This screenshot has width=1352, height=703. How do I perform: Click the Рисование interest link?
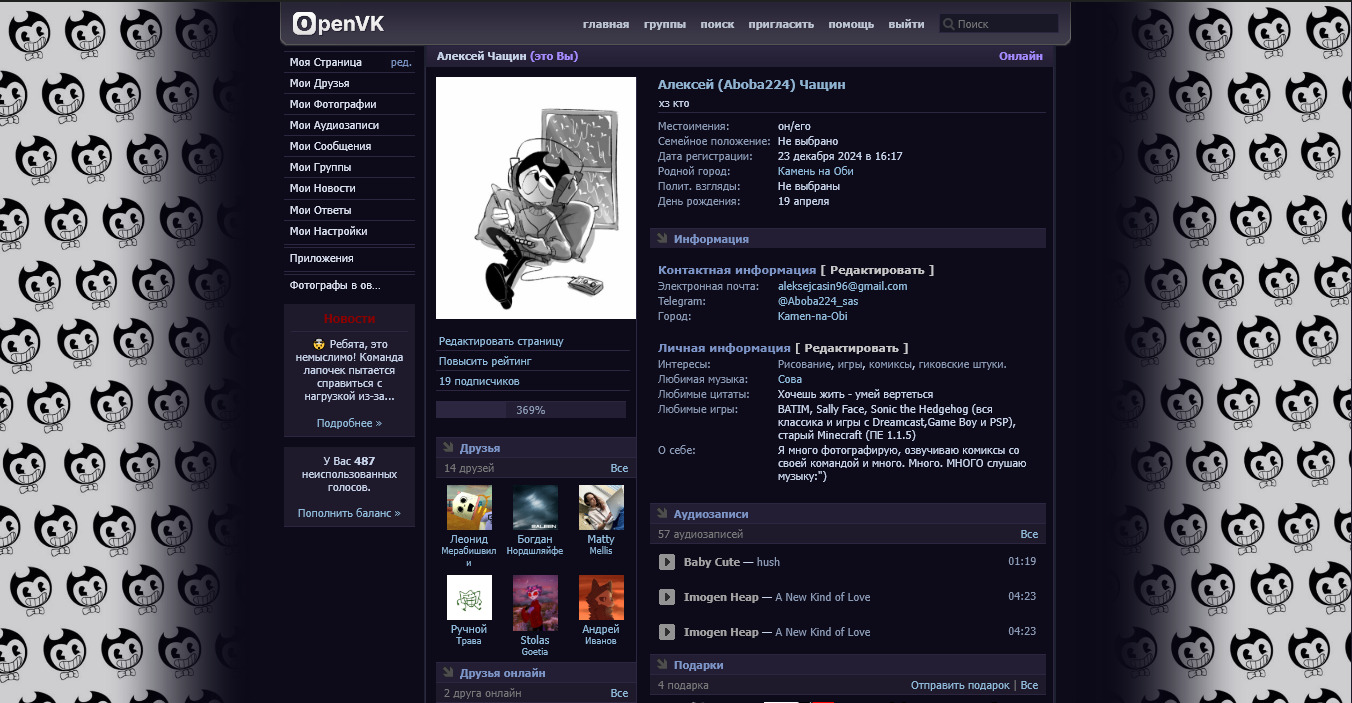pyautogui.click(x=805, y=364)
